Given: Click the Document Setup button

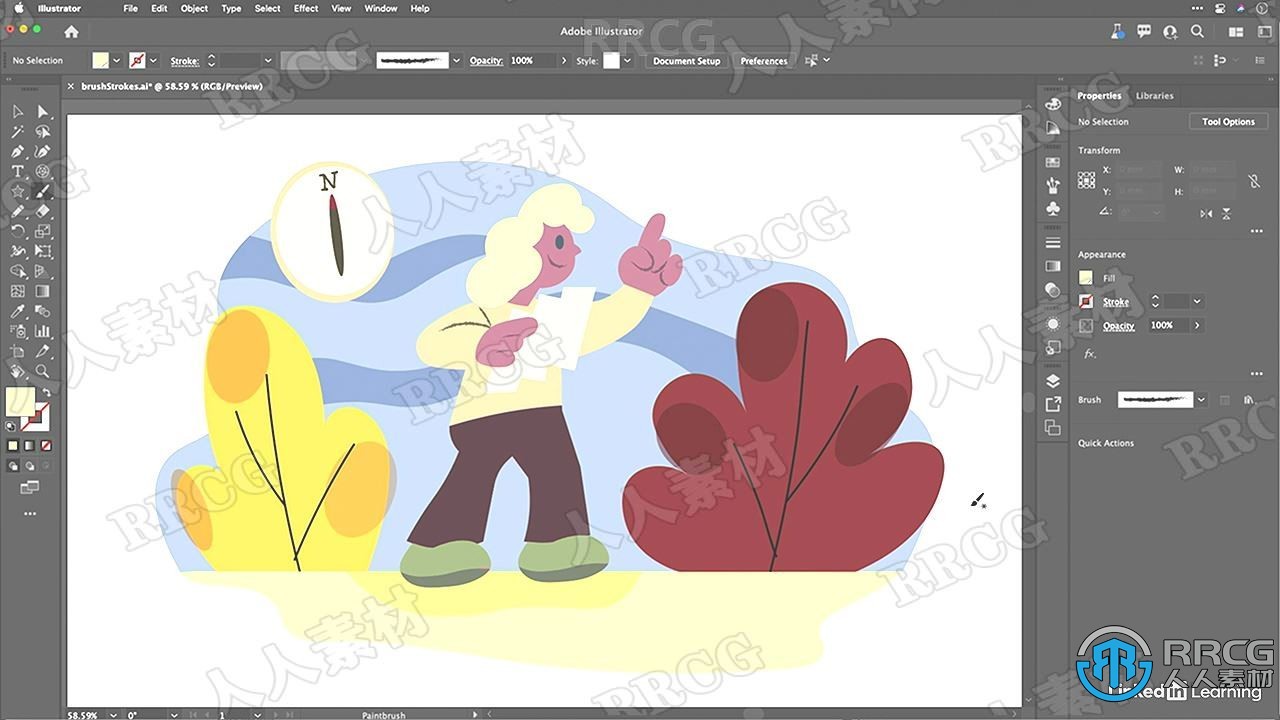Looking at the screenshot, I should pyautogui.click(x=686, y=61).
